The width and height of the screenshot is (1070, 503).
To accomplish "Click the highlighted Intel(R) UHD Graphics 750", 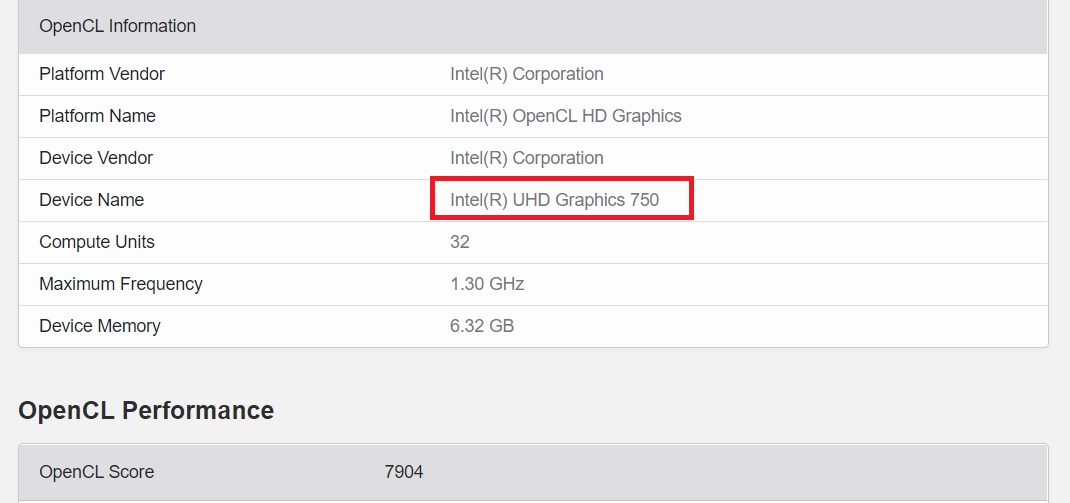I will pyautogui.click(x=555, y=200).
